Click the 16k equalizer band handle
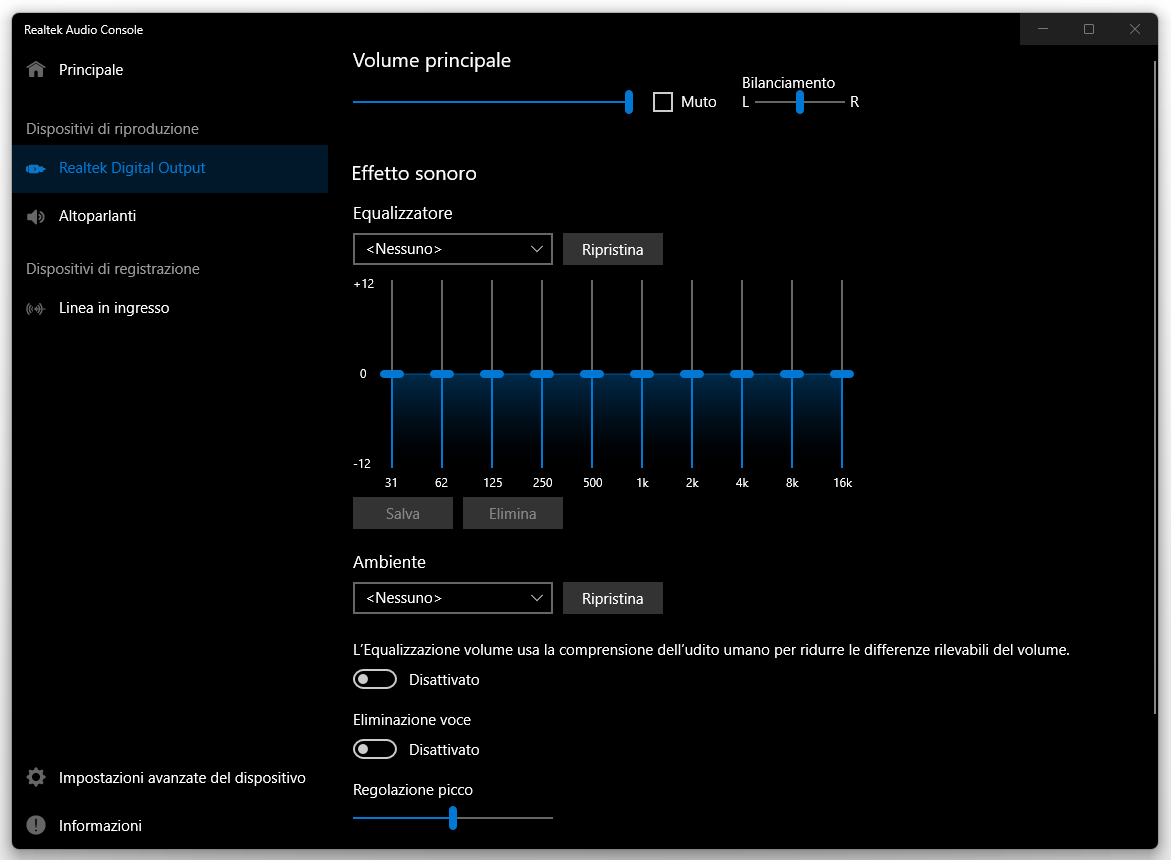 click(x=842, y=374)
